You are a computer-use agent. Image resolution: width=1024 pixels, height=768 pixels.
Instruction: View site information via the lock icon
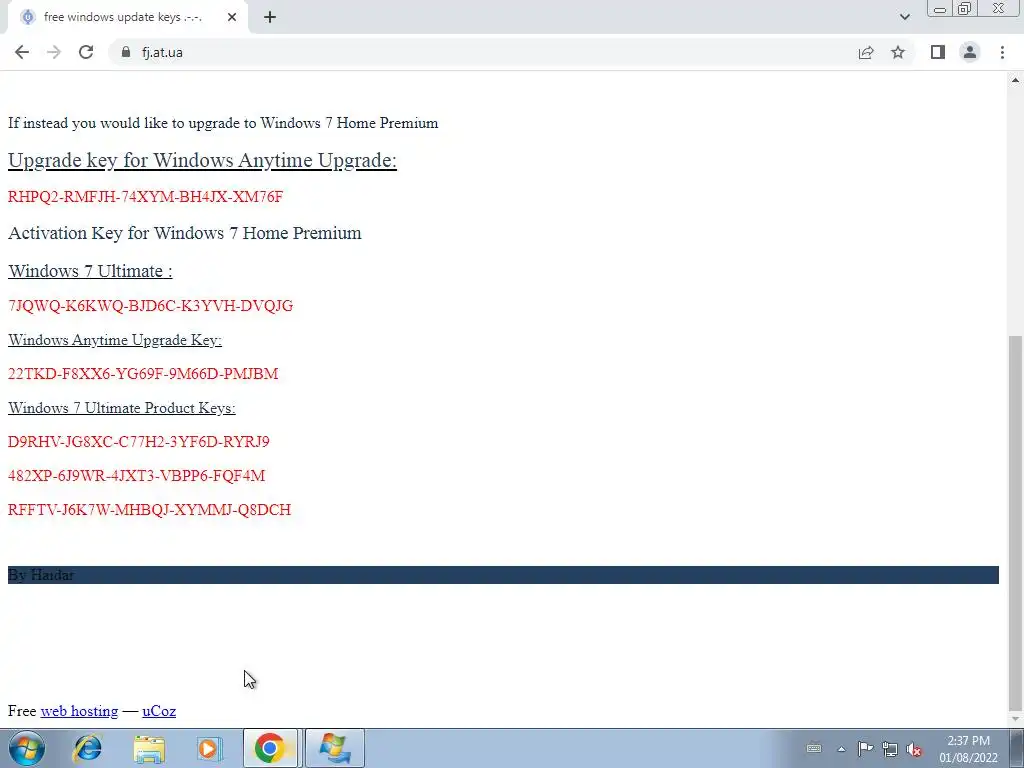click(126, 52)
